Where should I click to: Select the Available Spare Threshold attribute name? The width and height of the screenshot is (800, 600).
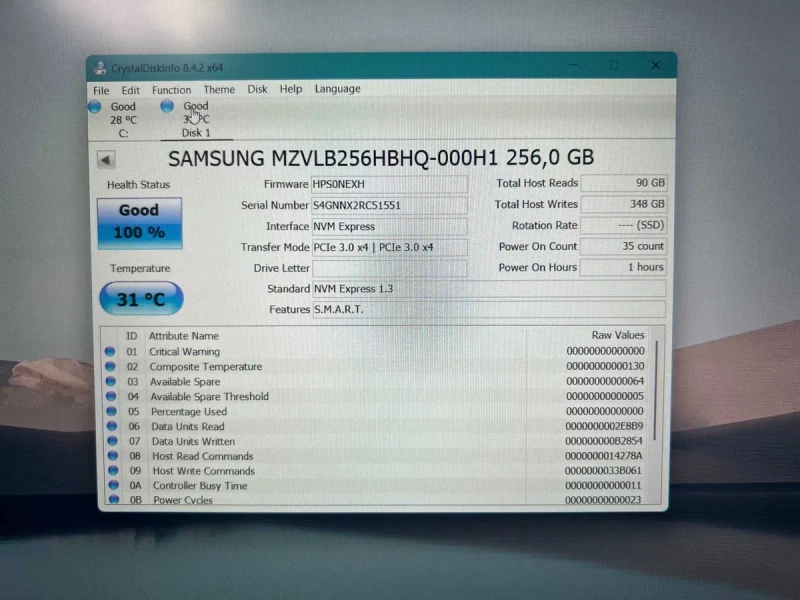209,396
